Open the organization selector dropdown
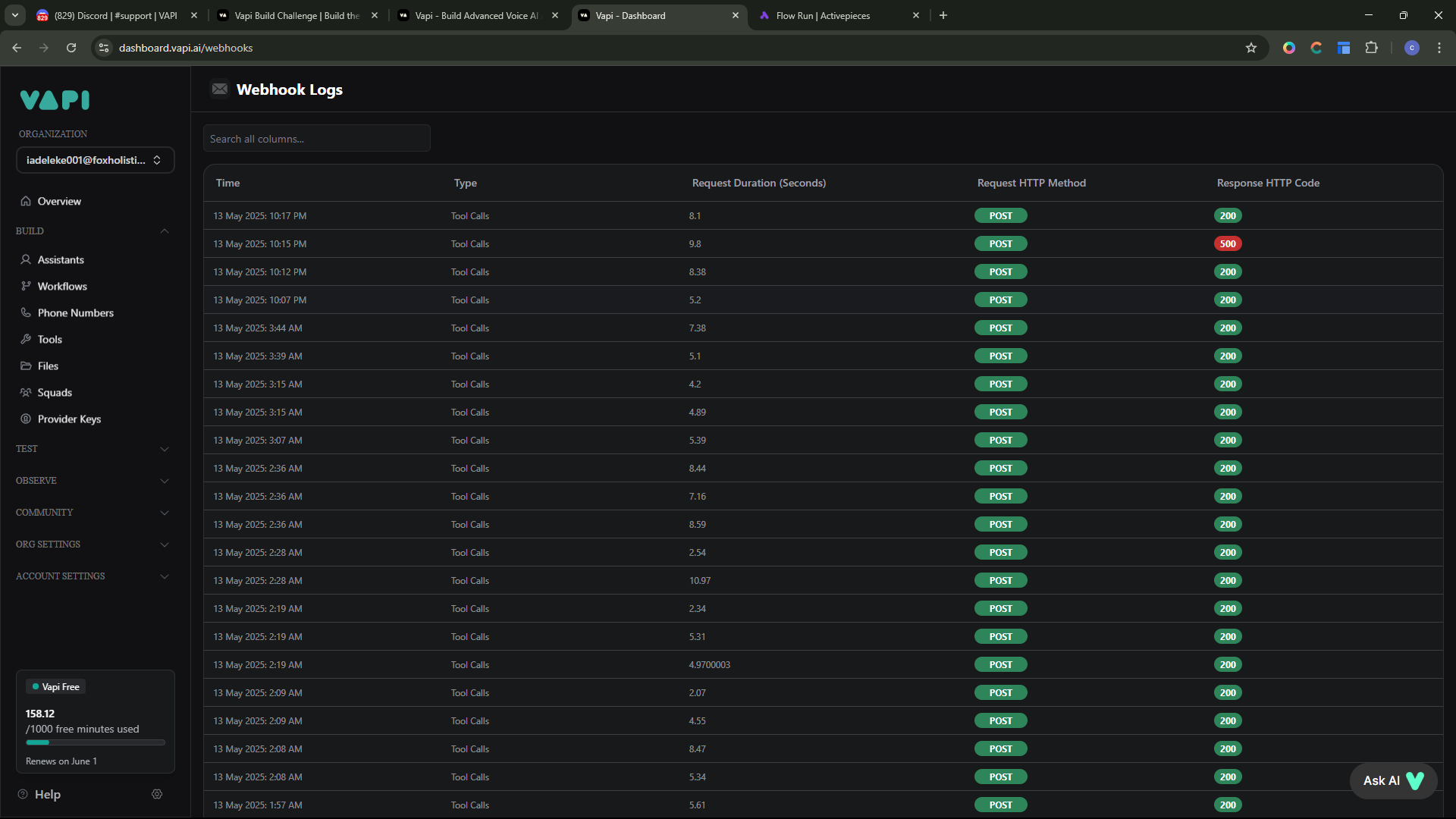1456x819 pixels. coord(96,160)
